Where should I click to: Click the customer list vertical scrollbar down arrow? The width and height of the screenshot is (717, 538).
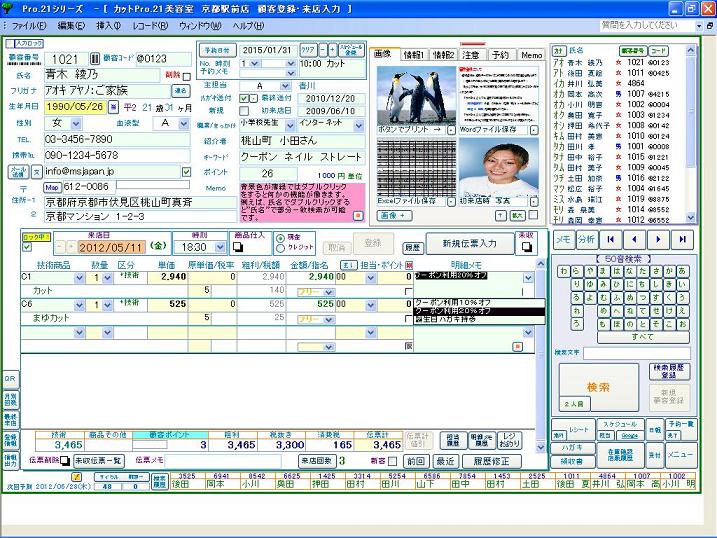(690, 218)
